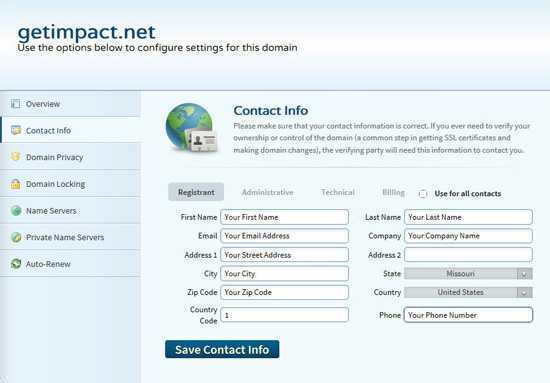
Task: Focus the Country Code field containing 1
Action: tap(284, 315)
